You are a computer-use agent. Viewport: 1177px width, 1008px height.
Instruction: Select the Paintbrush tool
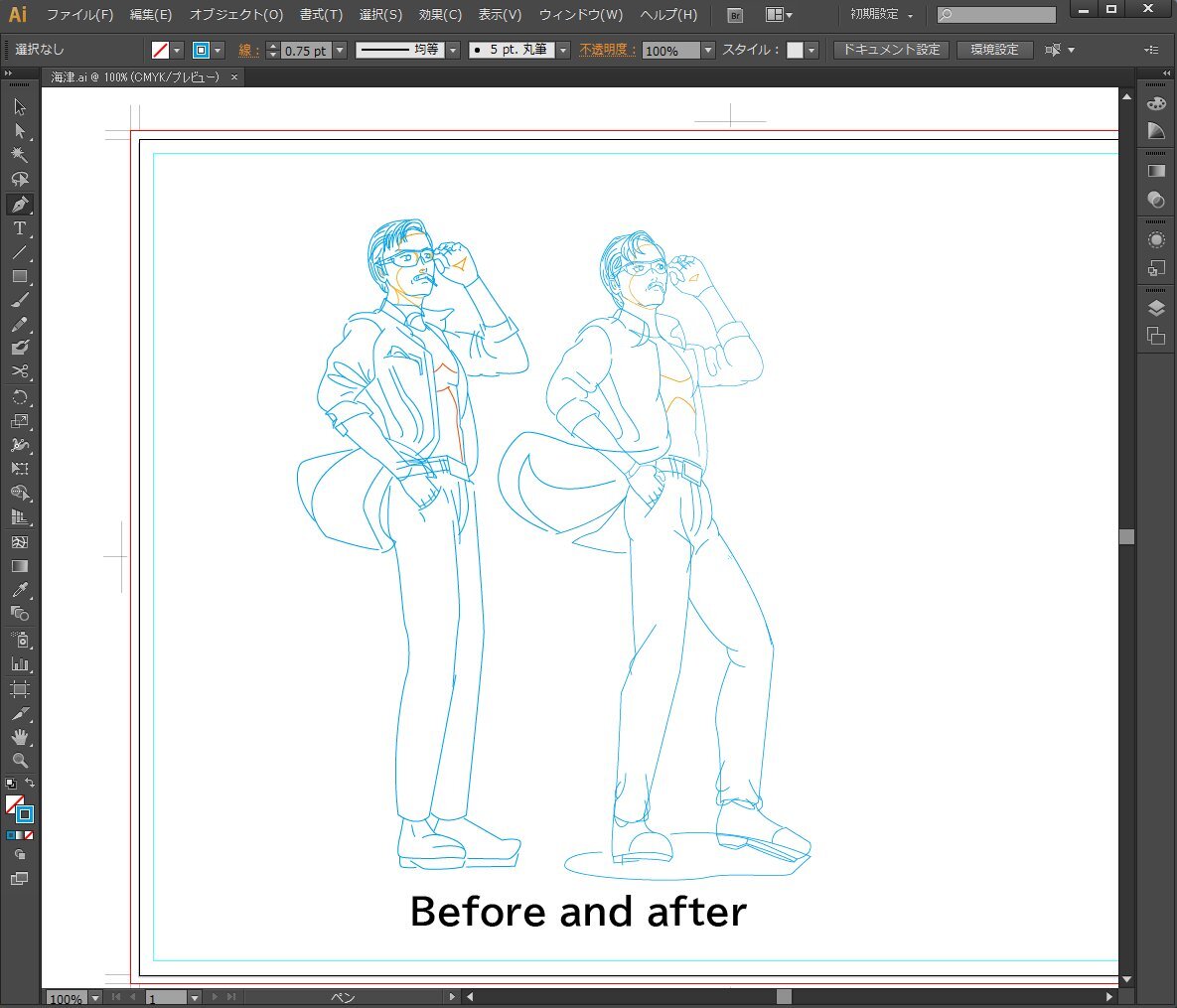[20, 300]
